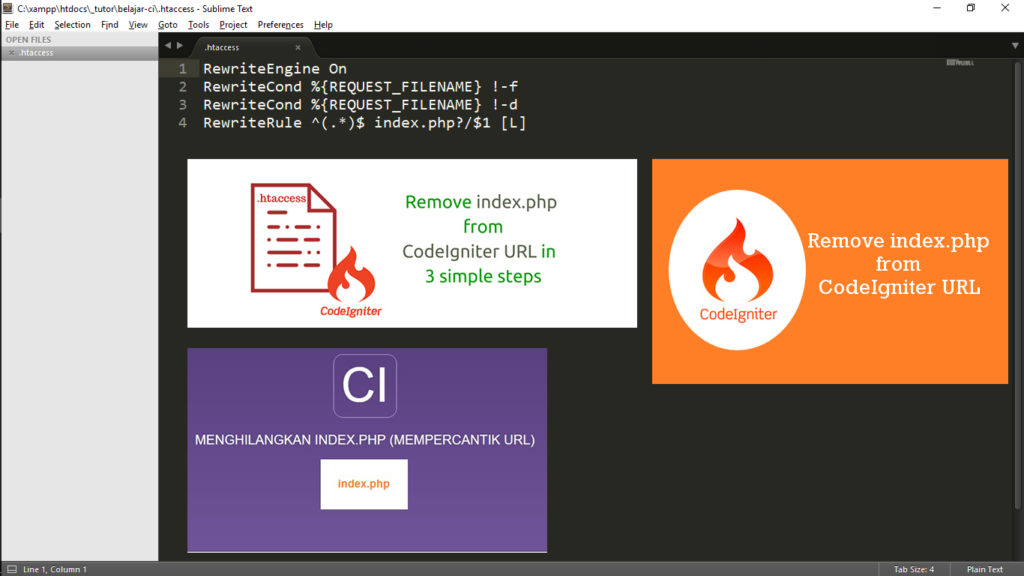
Task: Open the Selection menu
Action: tap(72, 24)
